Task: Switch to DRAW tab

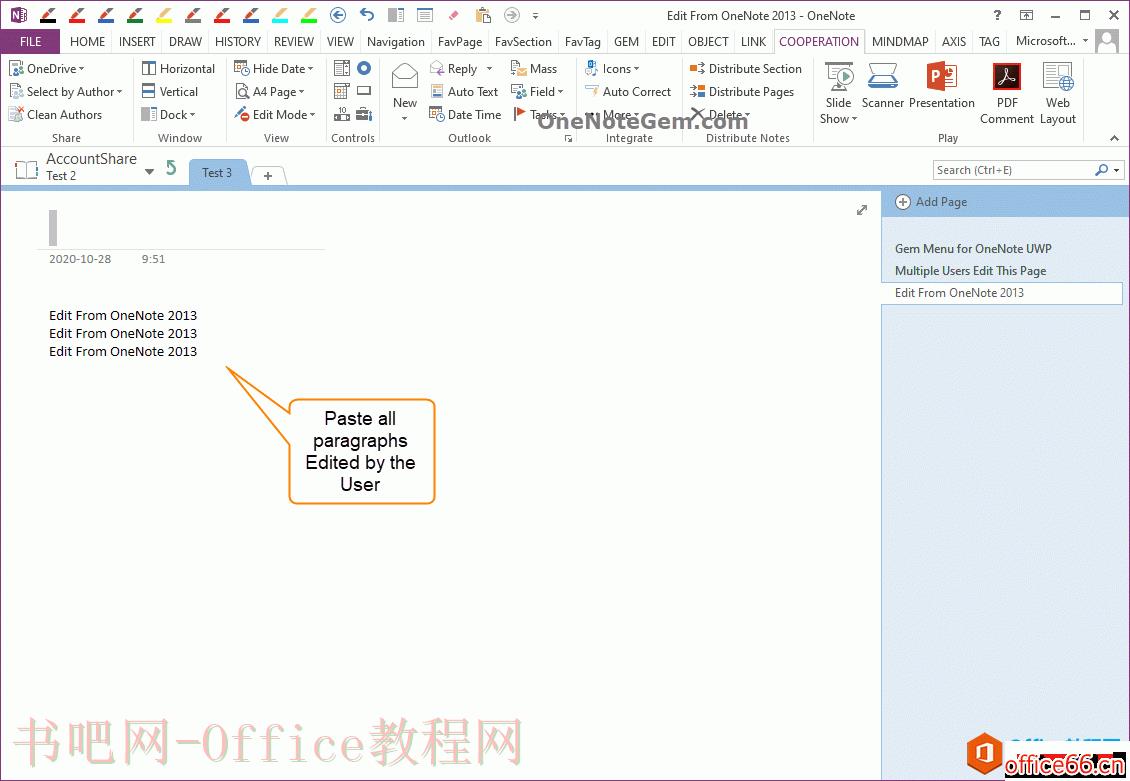Action: tap(185, 42)
